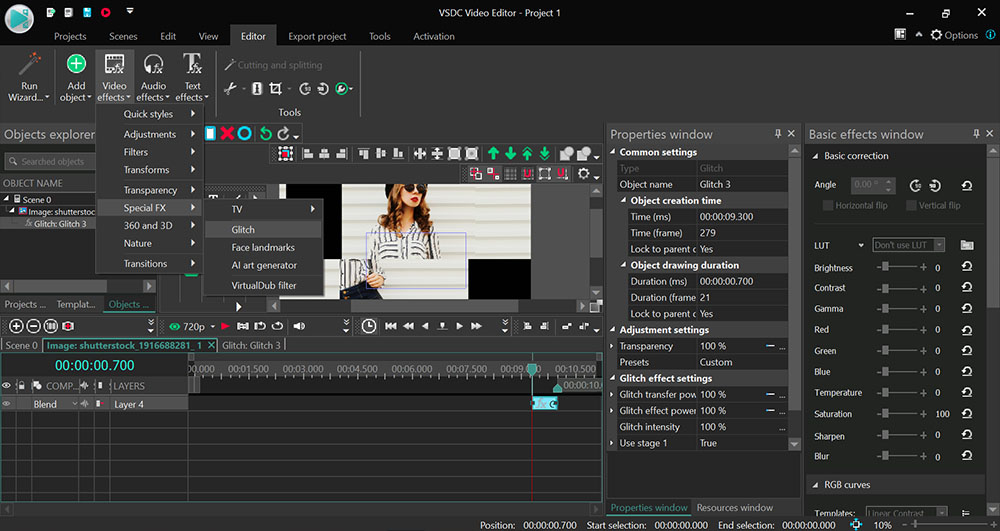Click the Add object button
This screenshot has width=1000, height=531.
75,76
